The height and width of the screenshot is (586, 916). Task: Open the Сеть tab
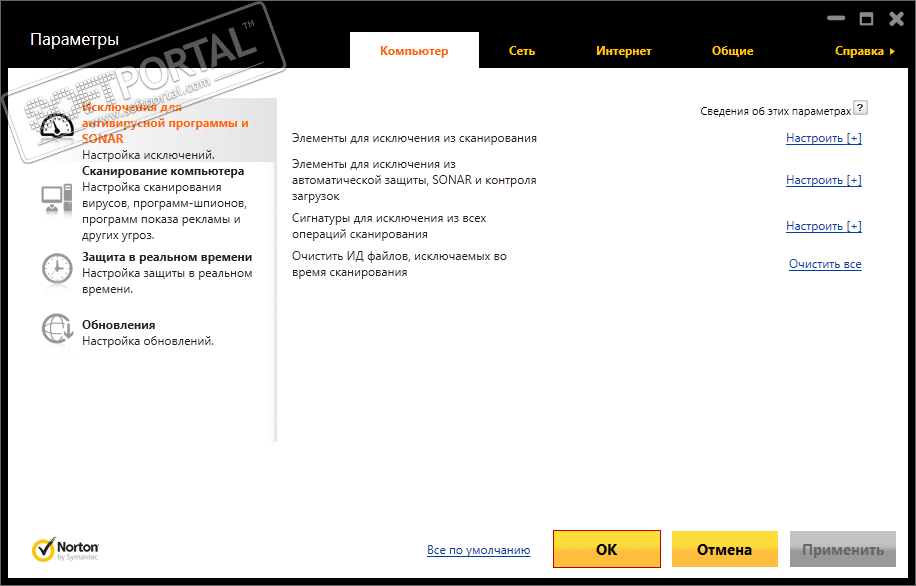point(522,51)
